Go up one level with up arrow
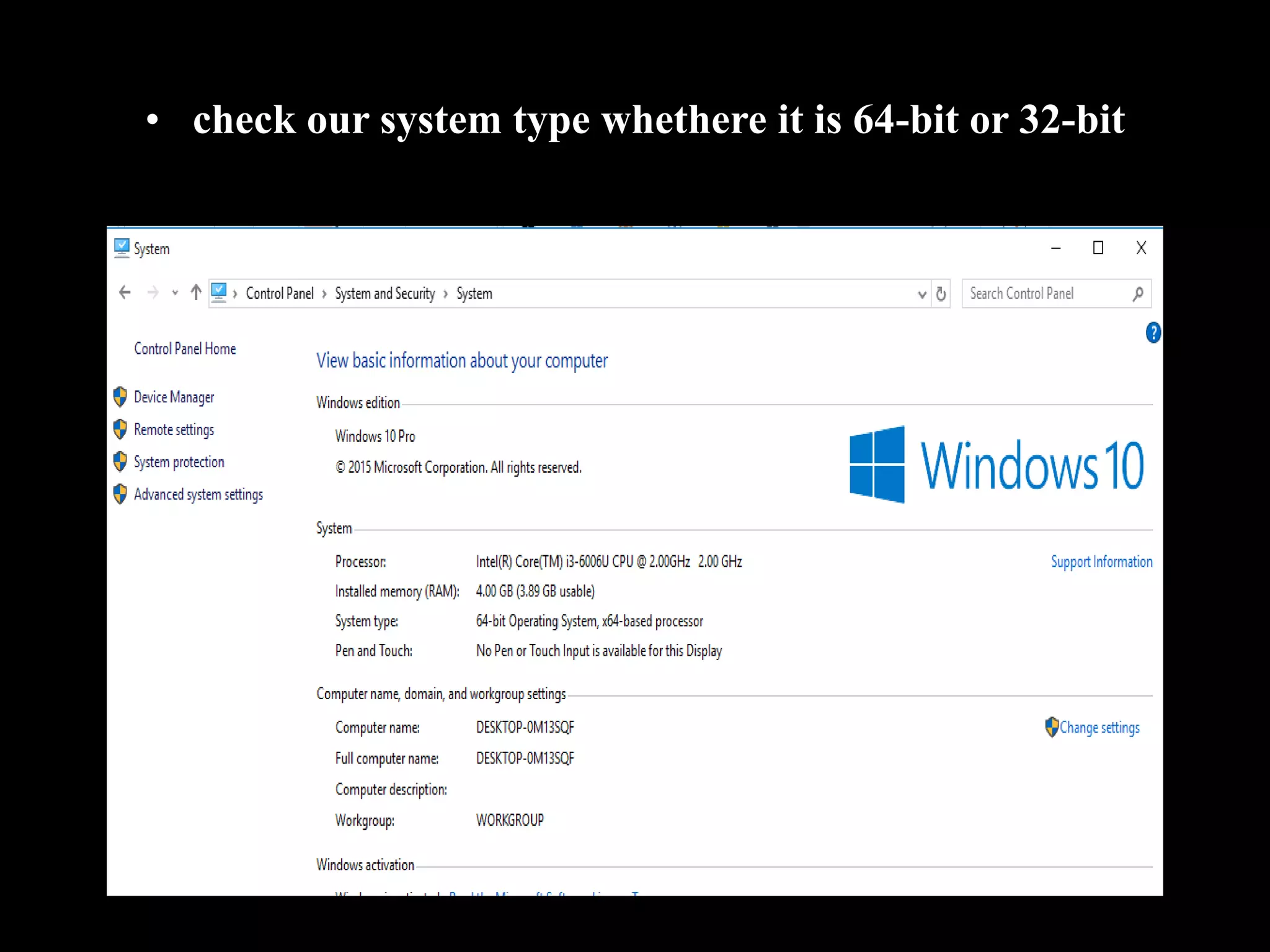The image size is (1270, 952). tap(196, 292)
